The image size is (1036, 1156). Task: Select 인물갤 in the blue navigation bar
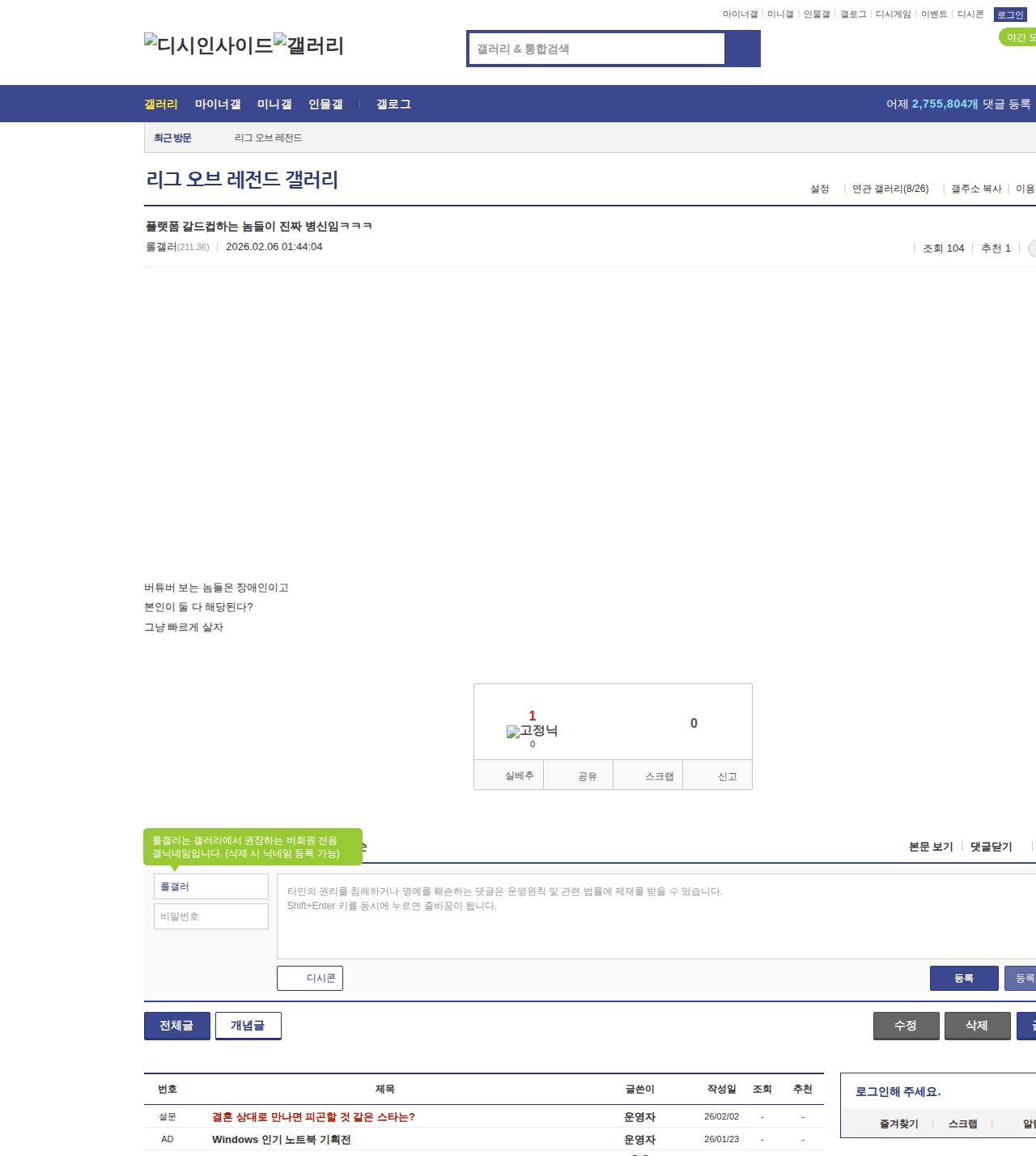point(325,104)
